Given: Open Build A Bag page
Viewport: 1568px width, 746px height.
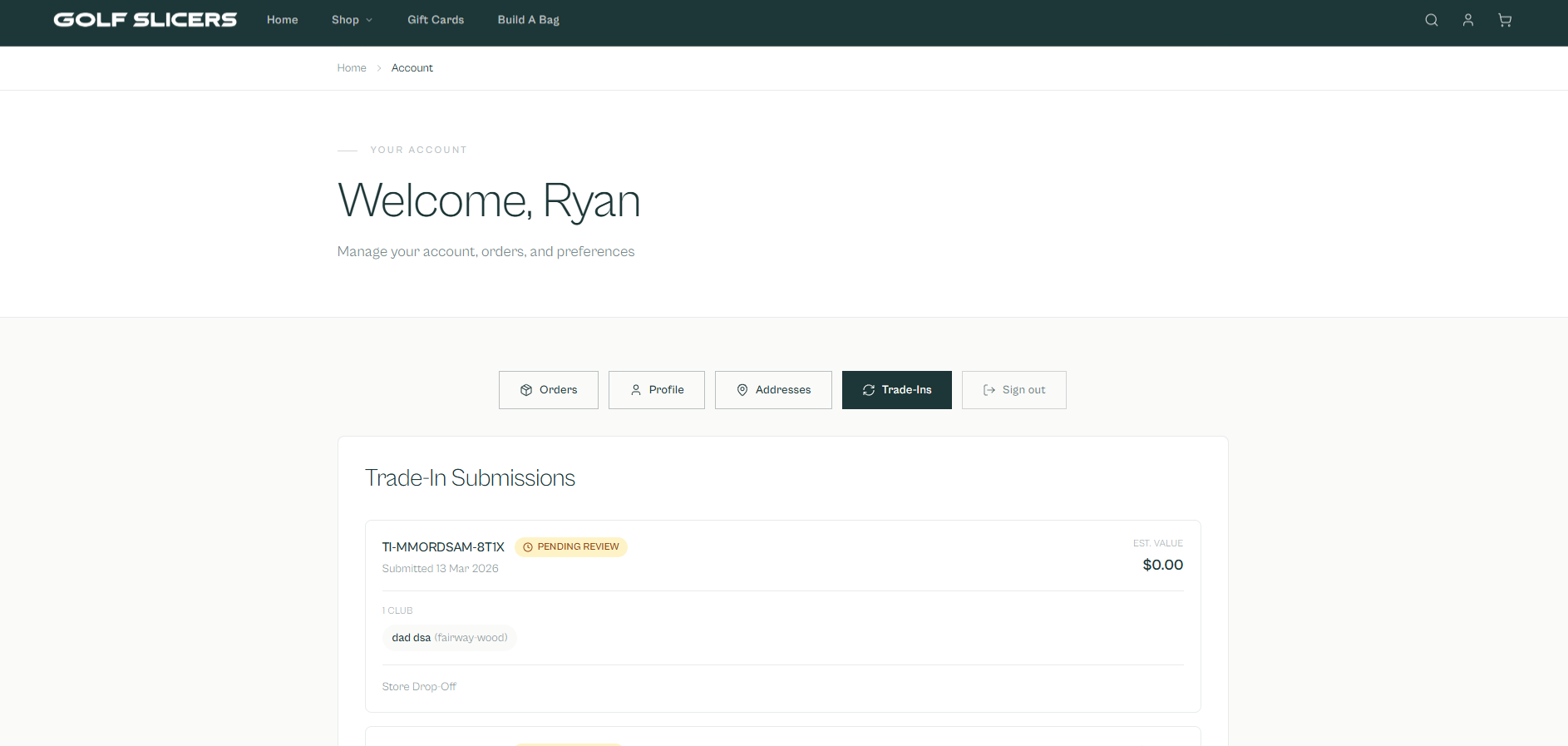Looking at the screenshot, I should tap(528, 20).
